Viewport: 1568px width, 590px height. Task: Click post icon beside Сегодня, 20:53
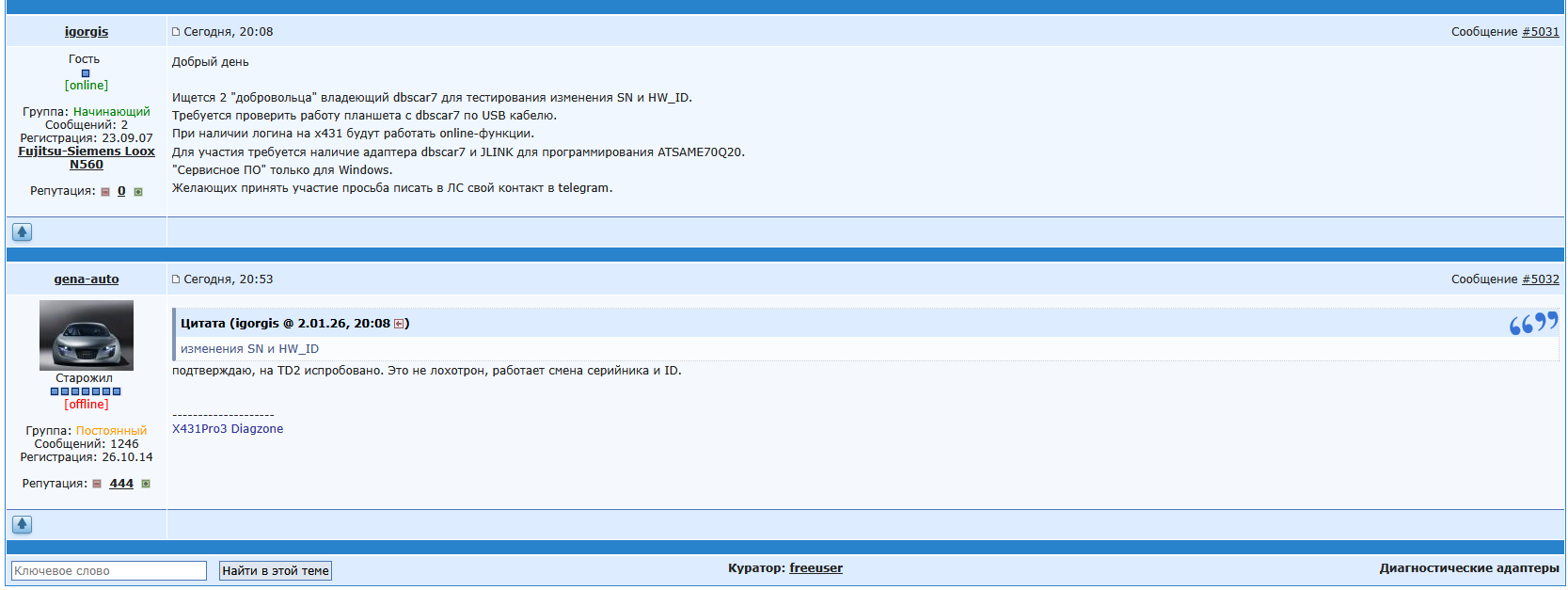(176, 279)
